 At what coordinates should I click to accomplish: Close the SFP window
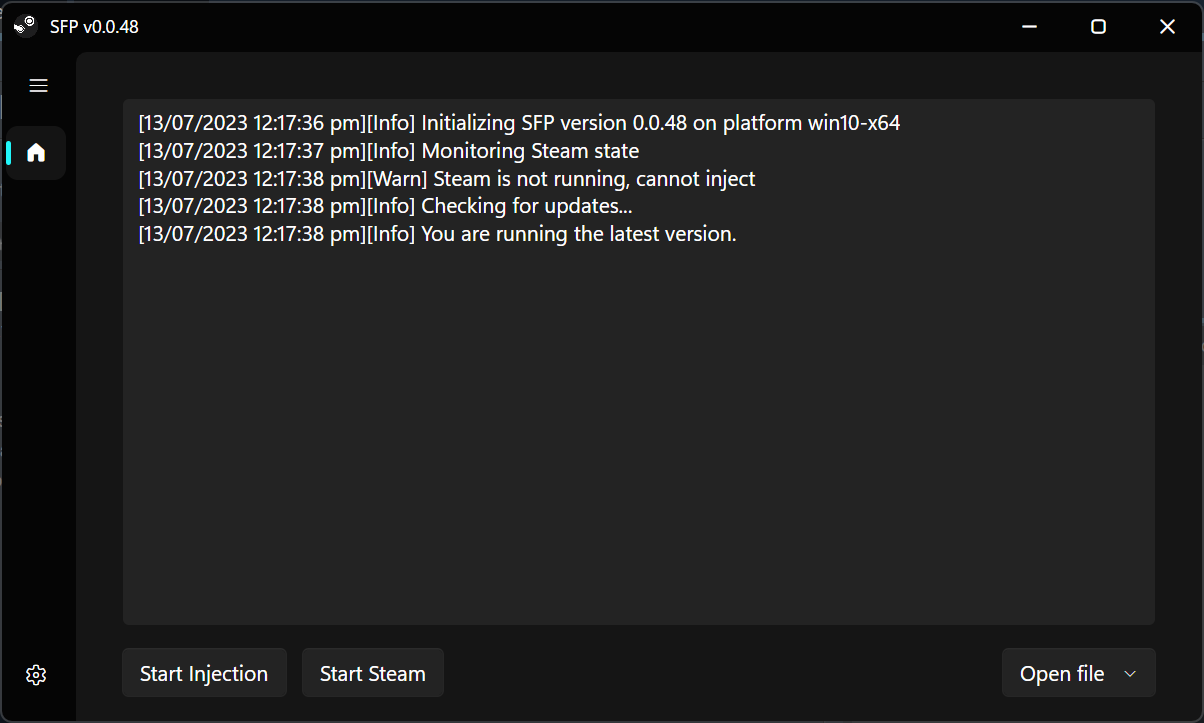[1167, 27]
